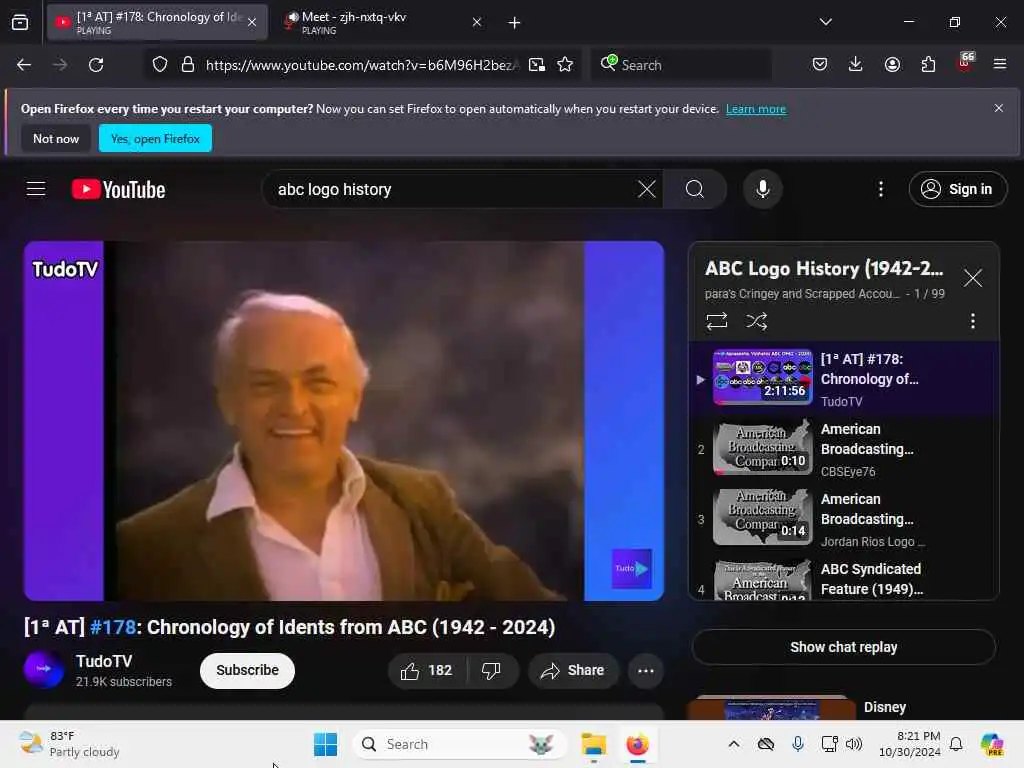Open the extension icon with 66 badge
This screenshot has height=768, width=1024.
click(x=965, y=63)
